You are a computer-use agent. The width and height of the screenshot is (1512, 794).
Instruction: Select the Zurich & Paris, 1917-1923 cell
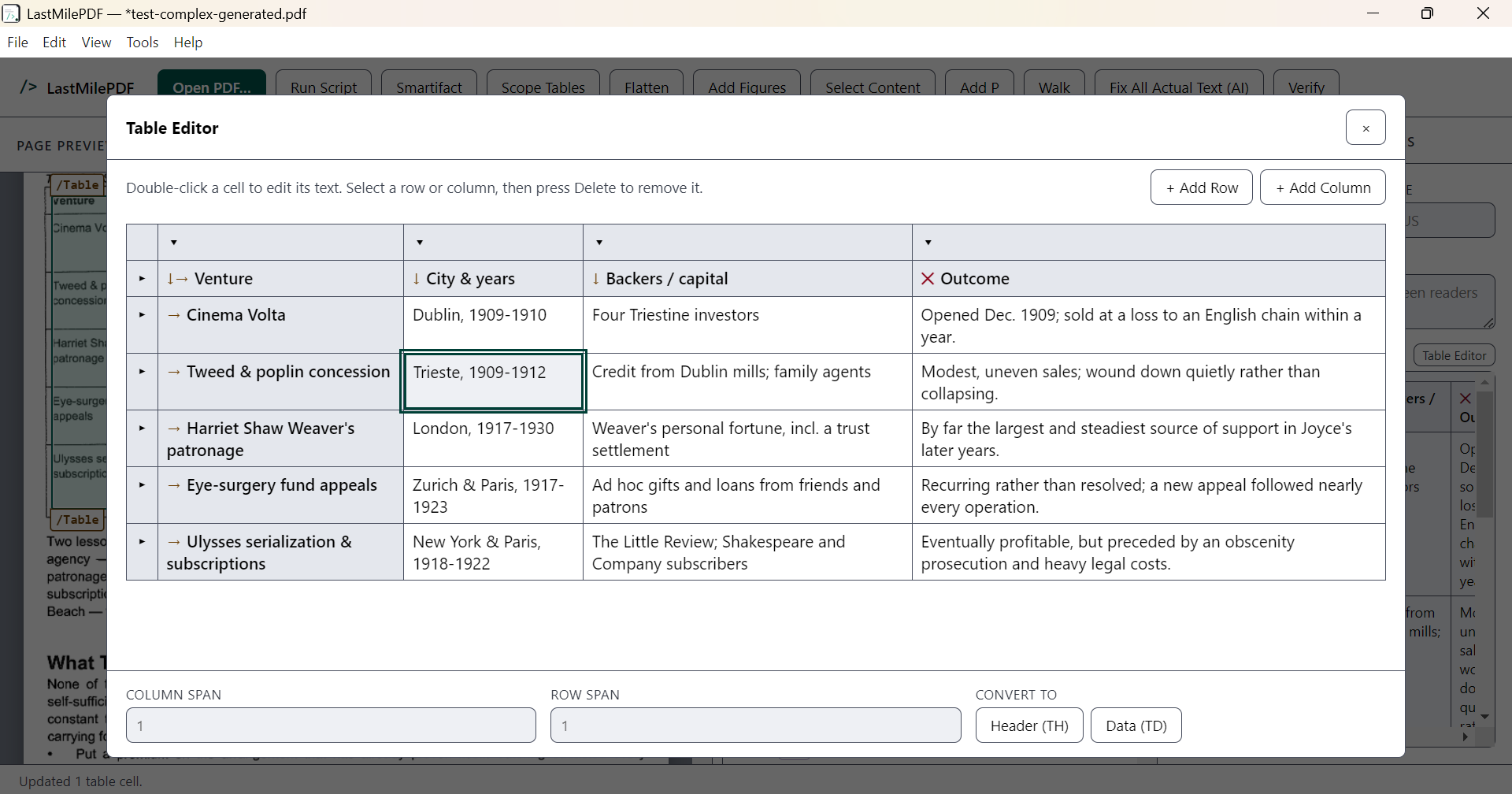(x=493, y=495)
